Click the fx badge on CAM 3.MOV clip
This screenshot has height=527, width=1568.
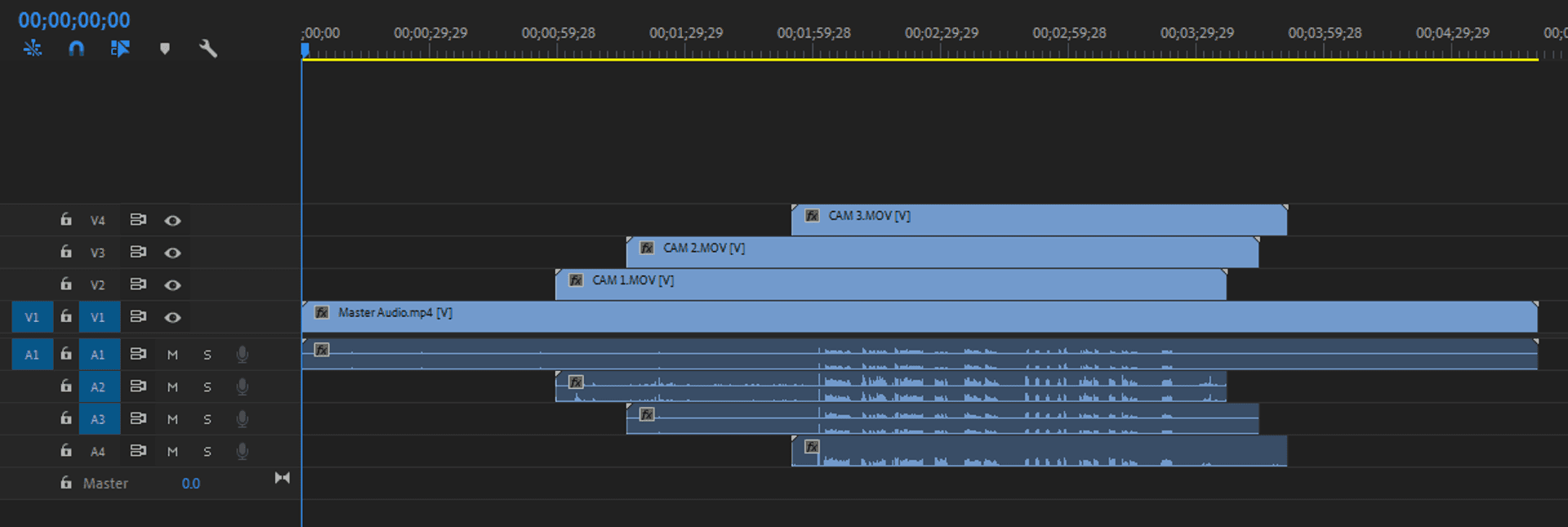812,216
